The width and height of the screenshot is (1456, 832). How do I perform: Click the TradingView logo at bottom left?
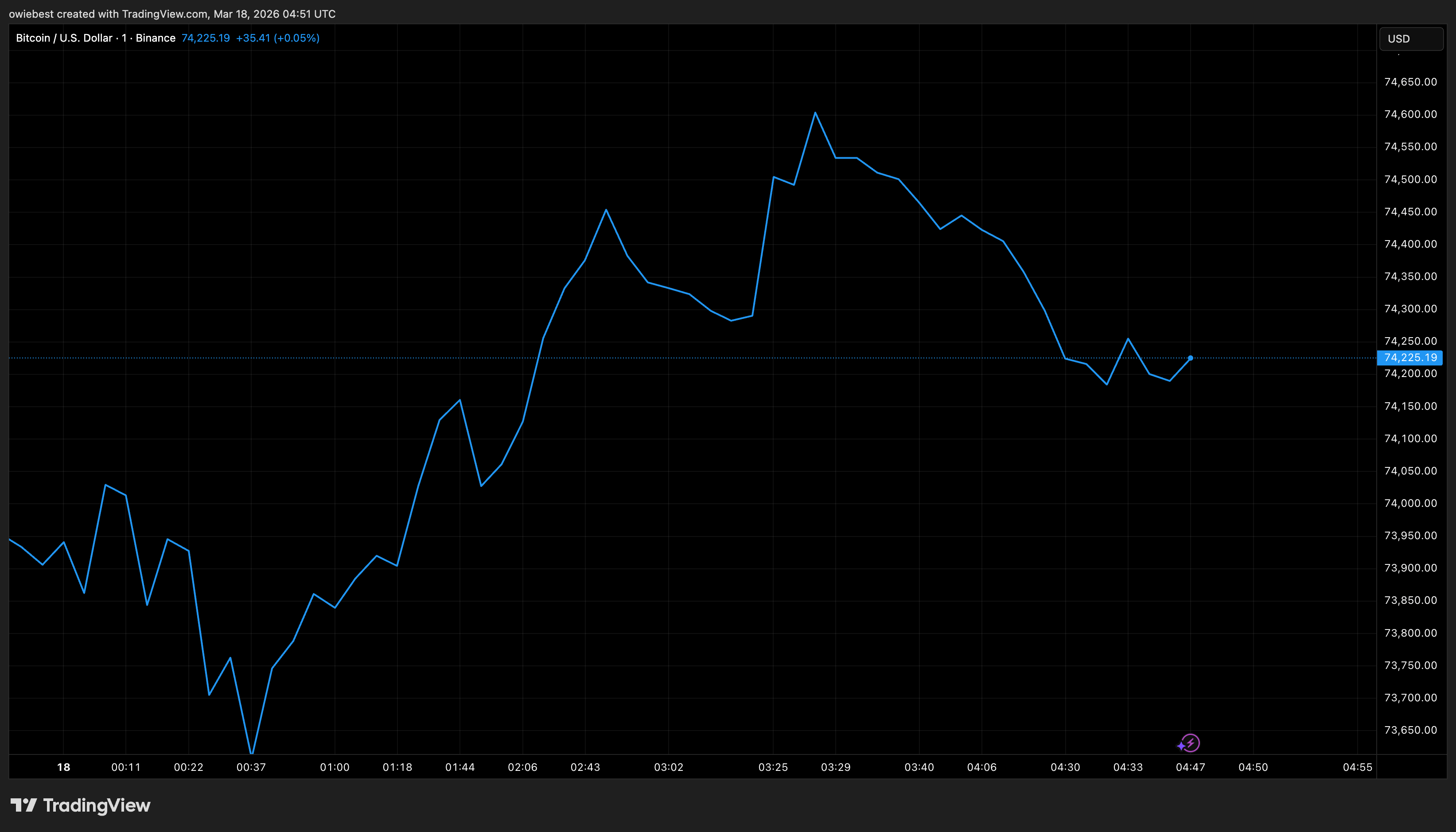(x=81, y=805)
